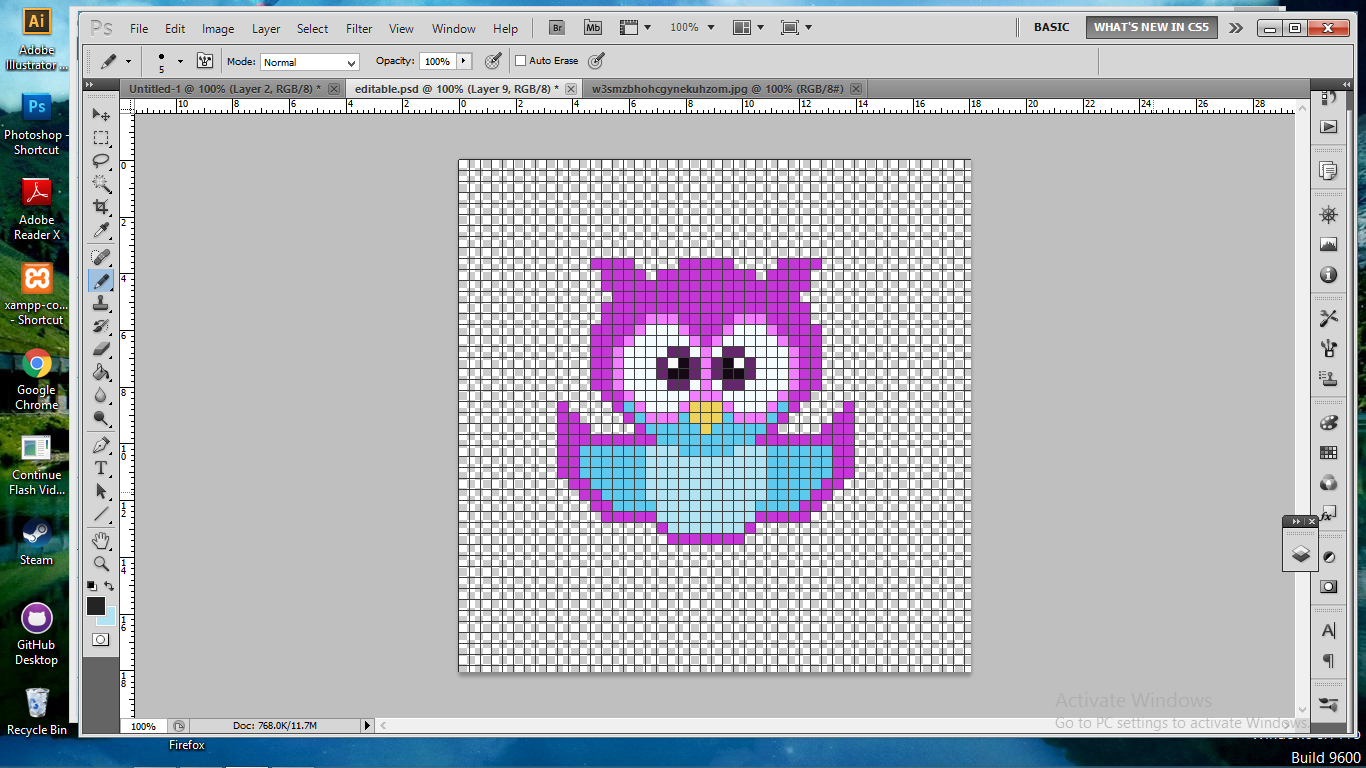Select the Lasso tool
Image resolution: width=1366 pixels, height=768 pixels.
(x=101, y=161)
